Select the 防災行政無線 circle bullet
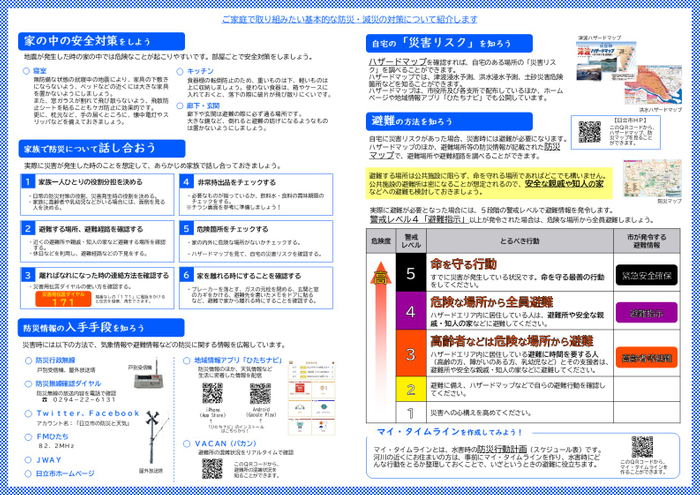The image size is (700, 495). tap(29, 360)
